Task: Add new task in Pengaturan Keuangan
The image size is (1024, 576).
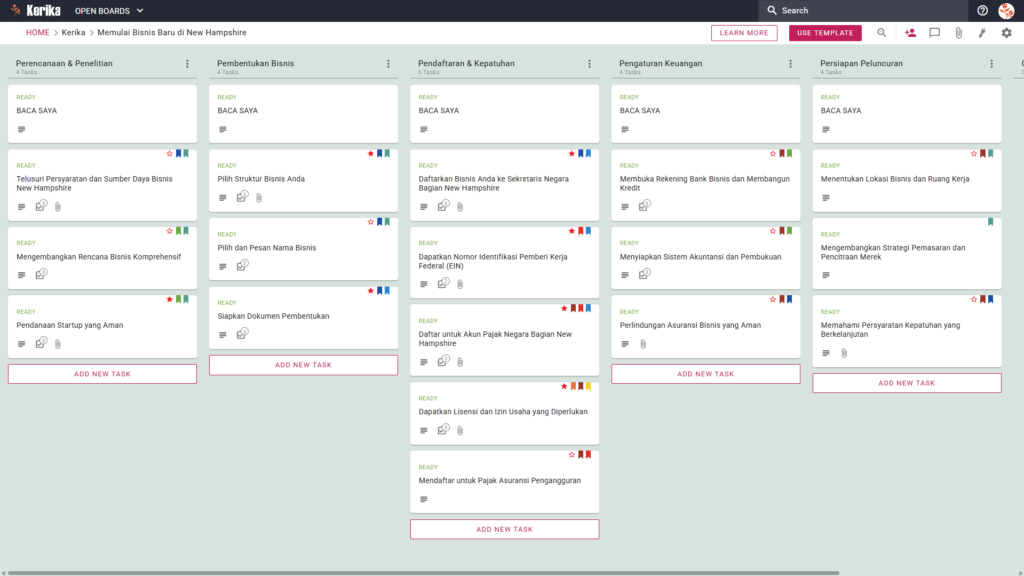Action: pos(705,374)
